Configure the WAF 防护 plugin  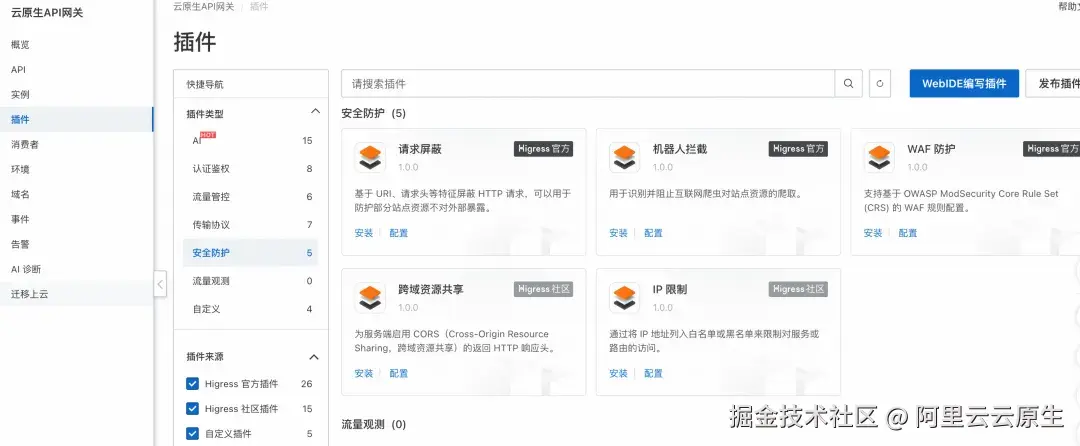(x=908, y=233)
